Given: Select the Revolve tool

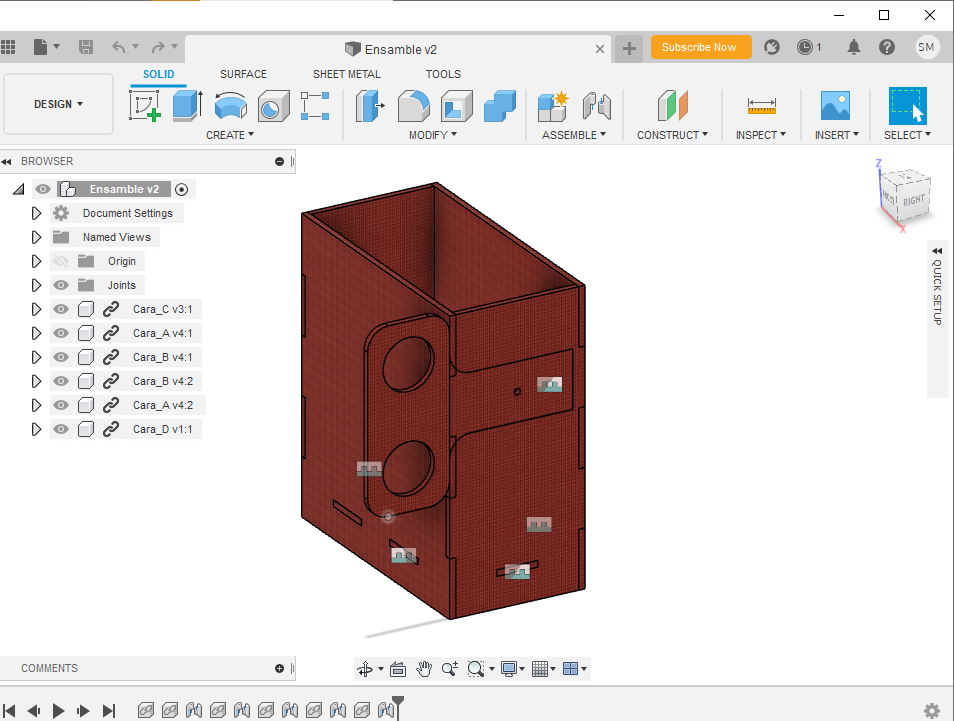Looking at the screenshot, I should (x=231, y=106).
